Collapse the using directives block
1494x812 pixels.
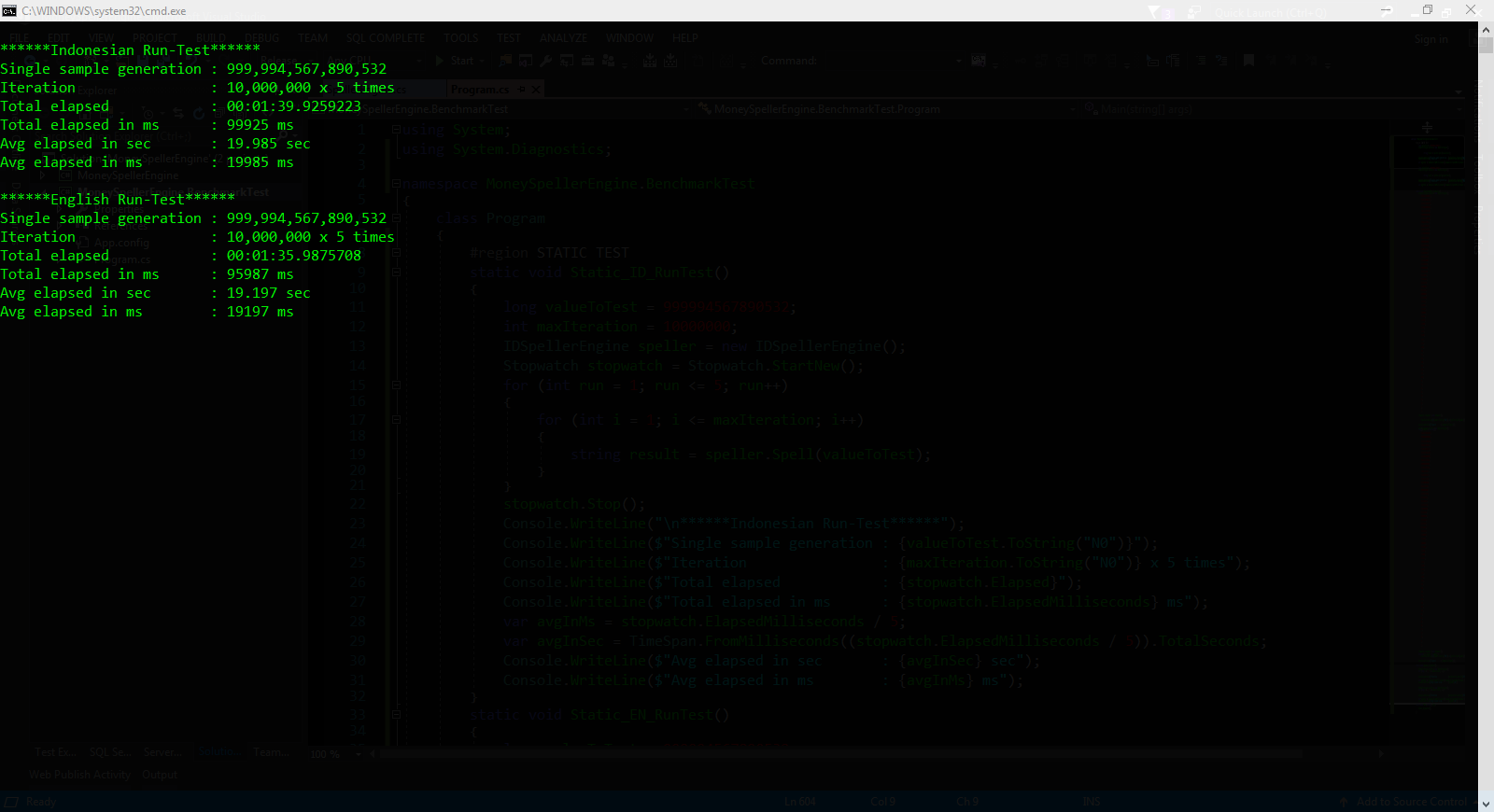[x=396, y=130]
